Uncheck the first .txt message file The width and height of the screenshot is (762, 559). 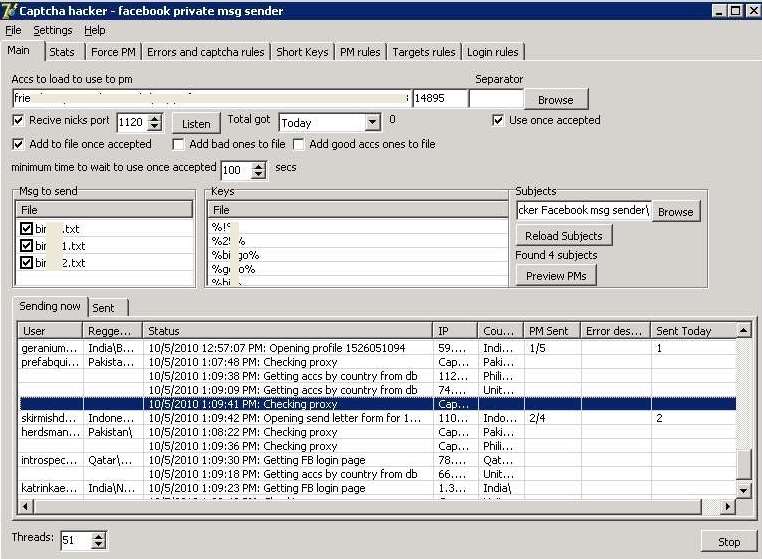click(x=26, y=228)
